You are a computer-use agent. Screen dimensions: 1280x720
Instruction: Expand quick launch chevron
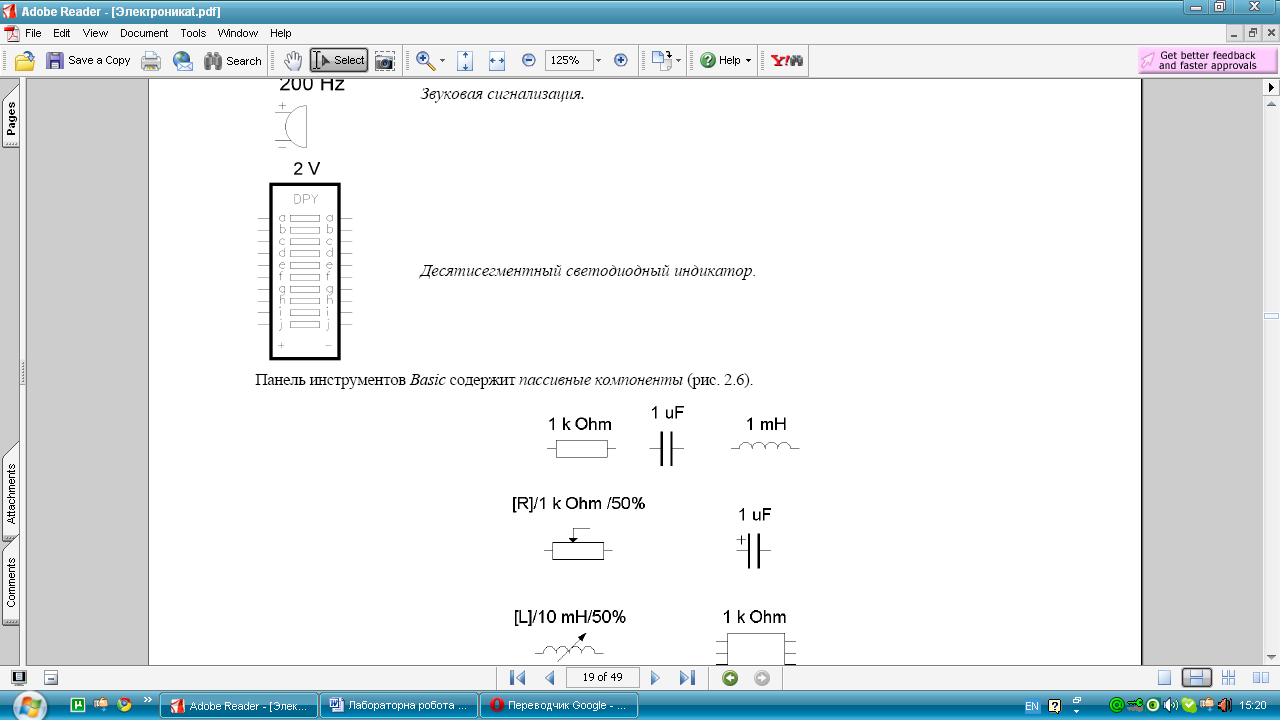click(148, 700)
